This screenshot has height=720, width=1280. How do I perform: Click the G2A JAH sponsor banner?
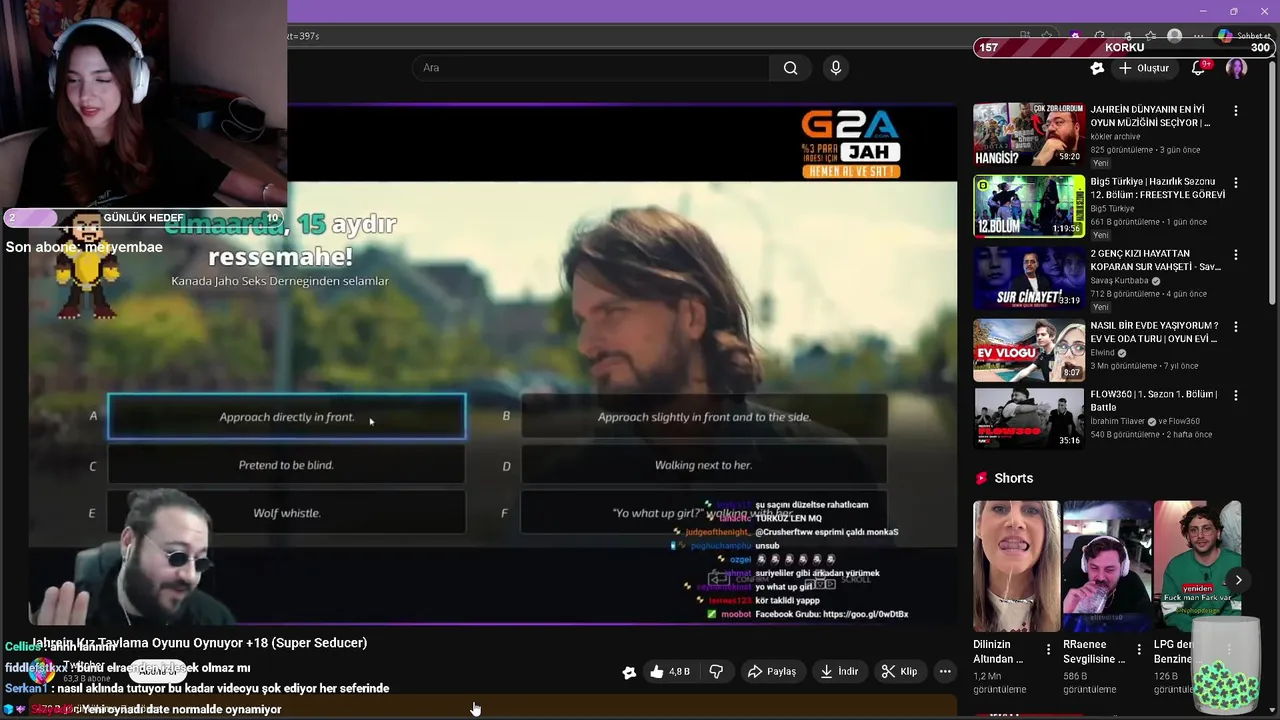point(852,144)
